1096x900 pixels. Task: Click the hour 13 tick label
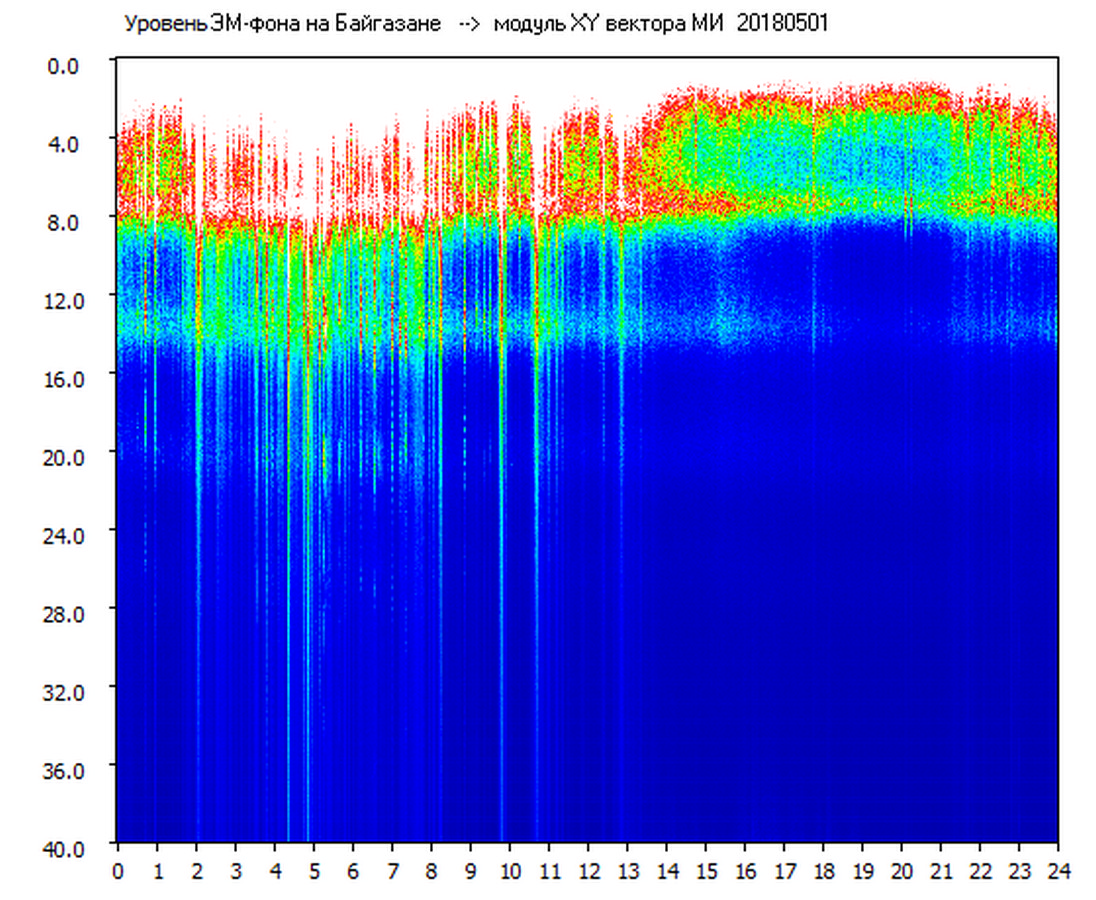click(x=627, y=871)
